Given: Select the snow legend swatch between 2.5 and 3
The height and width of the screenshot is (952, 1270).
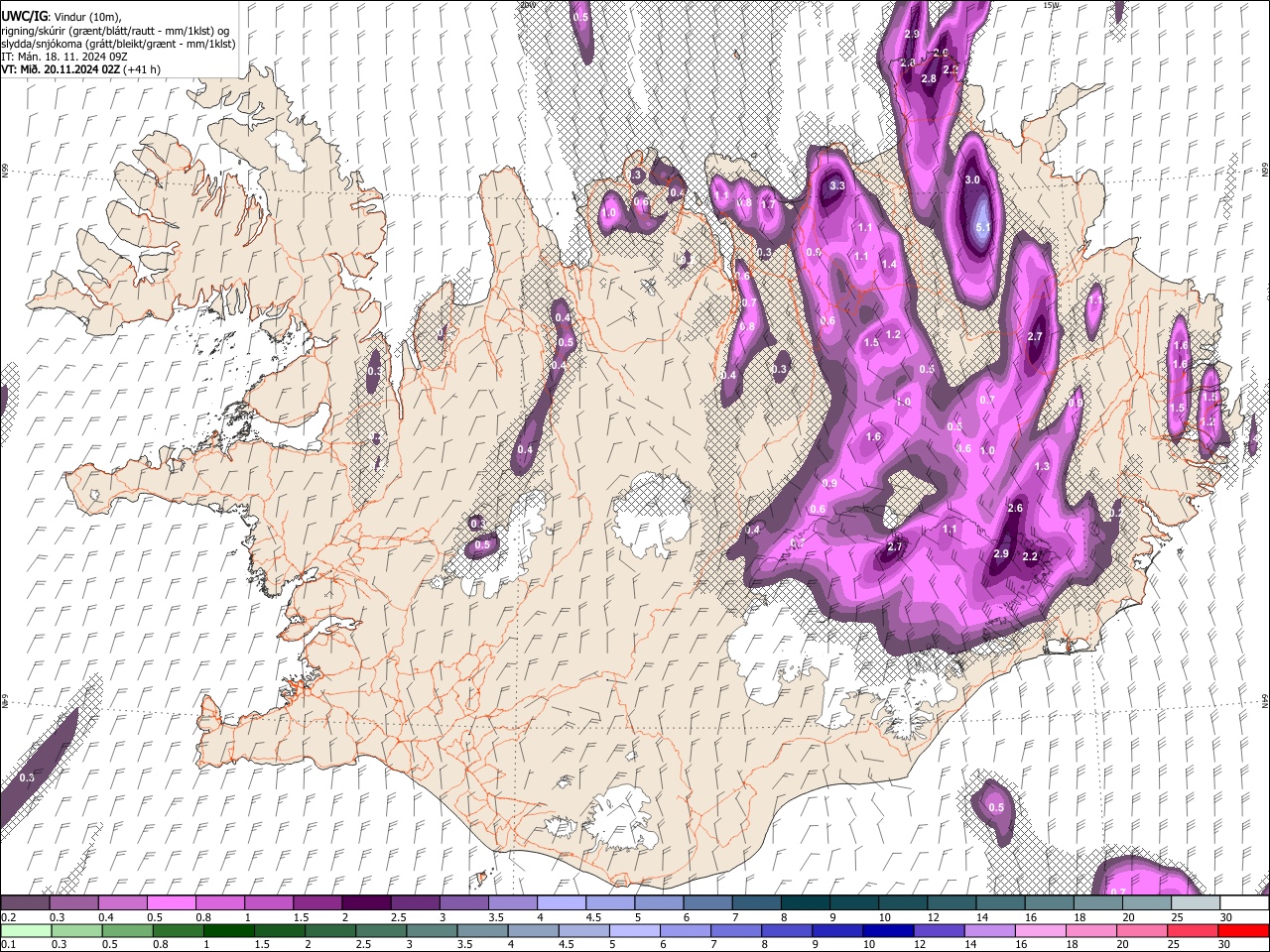Looking at the screenshot, I should pos(415,903).
